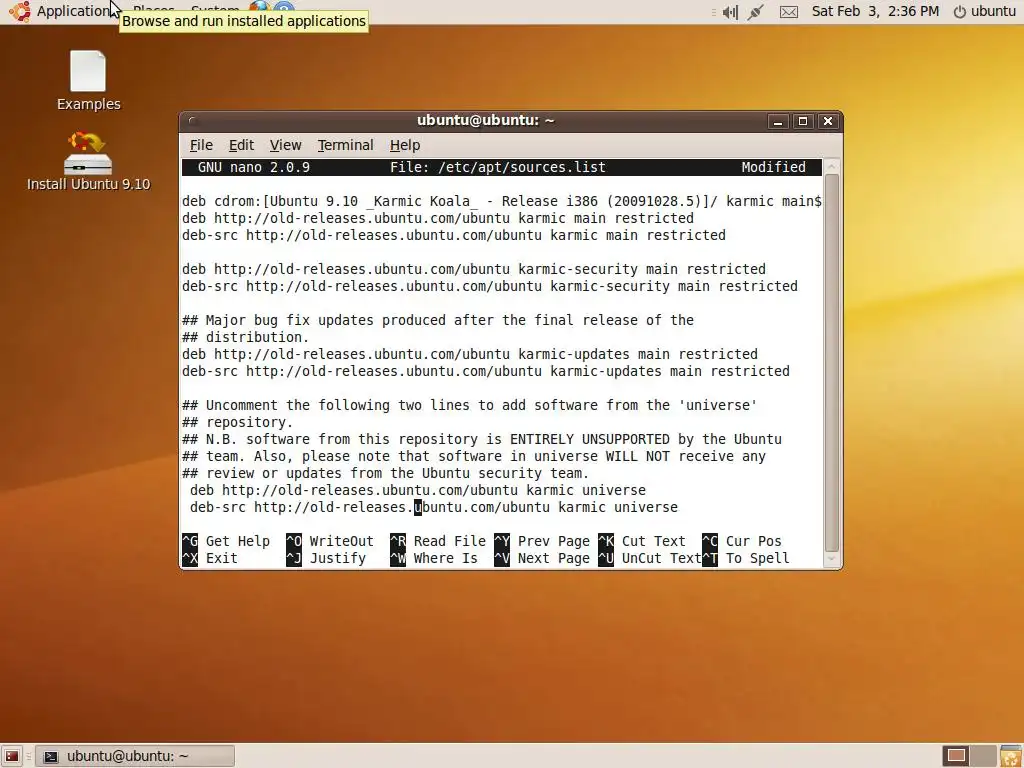Click the 'deb-src' karmic main restricted line
The height and width of the screenshot is (768, 1024).
pos(454,235)
